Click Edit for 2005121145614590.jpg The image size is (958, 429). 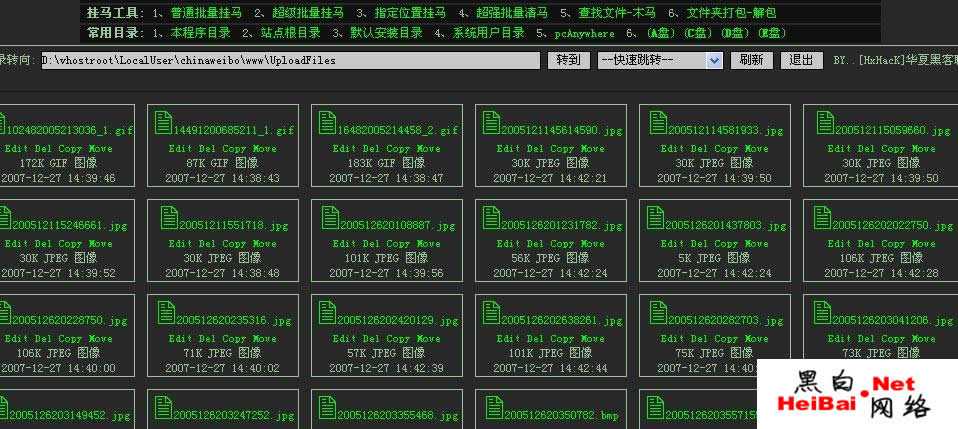[x=508, y=148]
